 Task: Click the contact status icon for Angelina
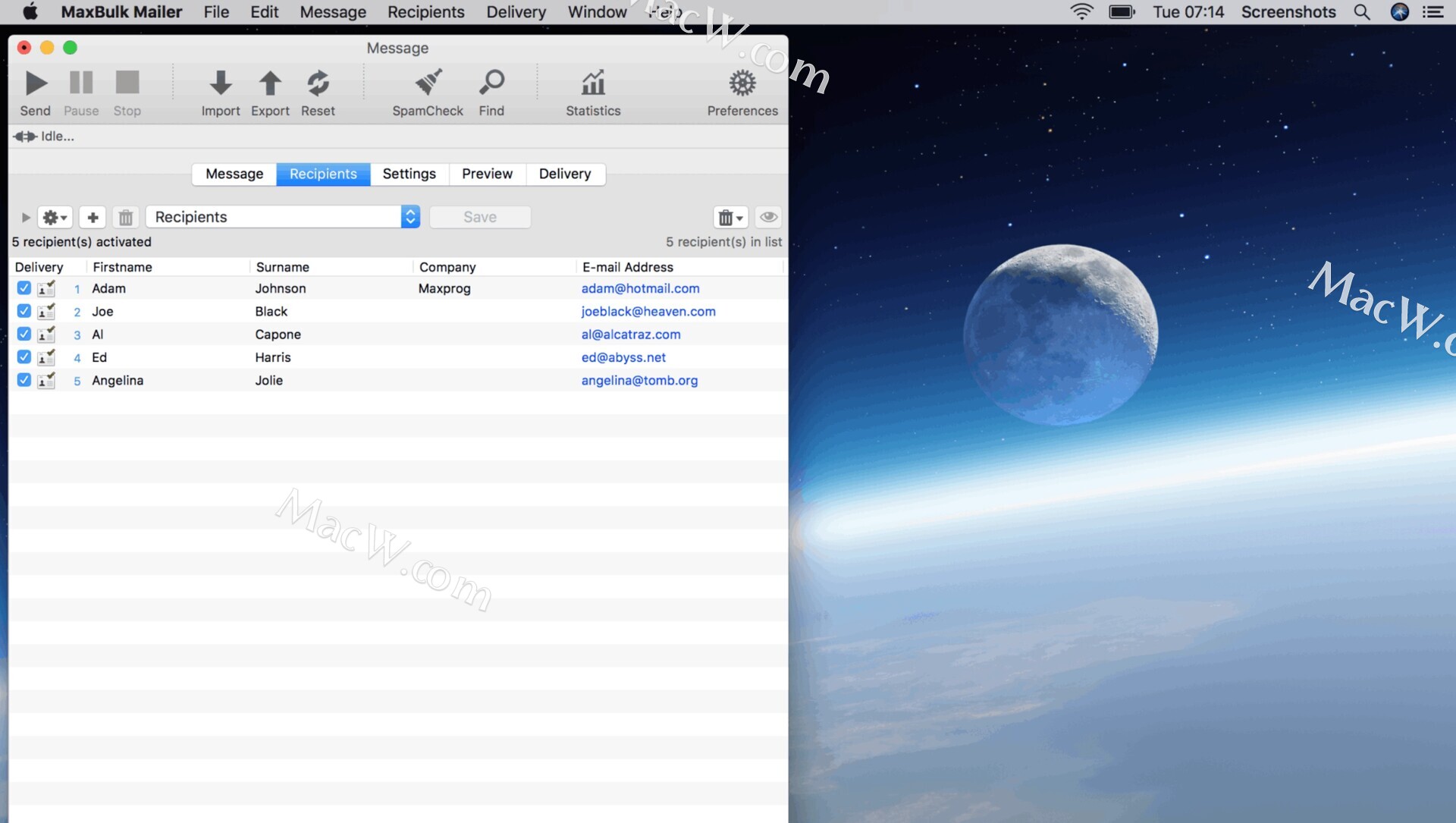click(46, 380)
